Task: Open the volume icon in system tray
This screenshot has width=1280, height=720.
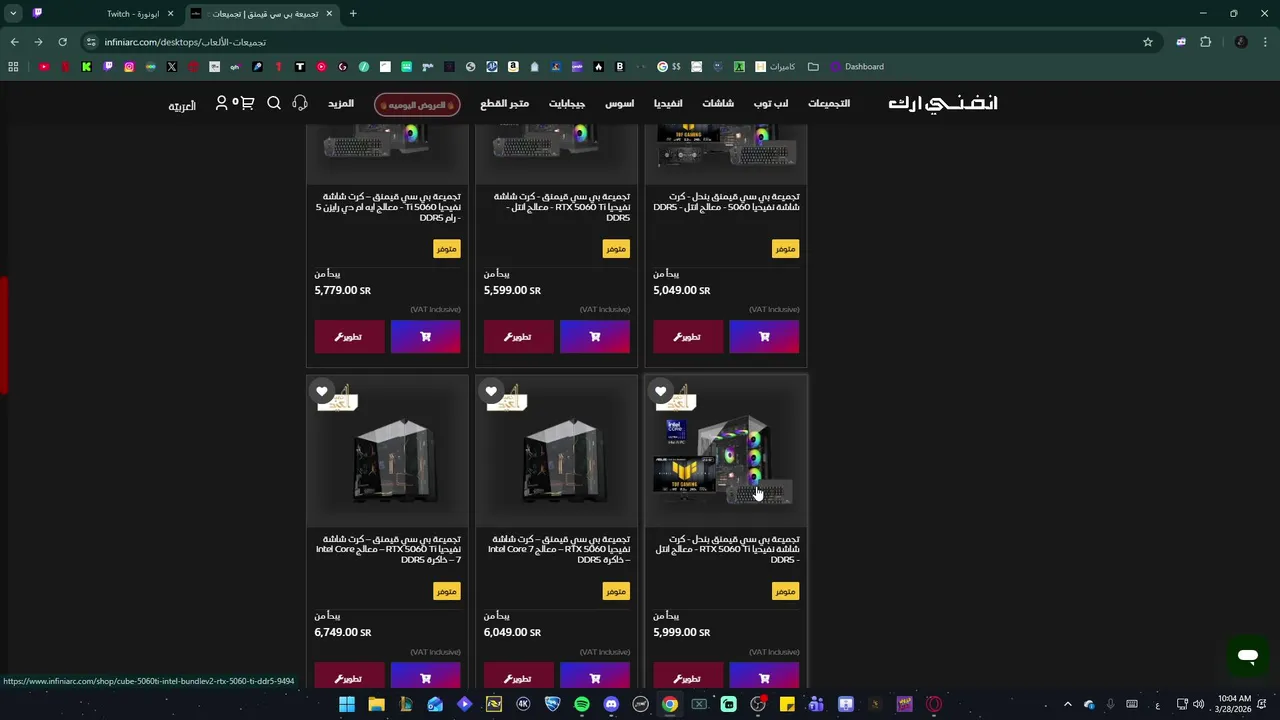Action: (1198, 704)
